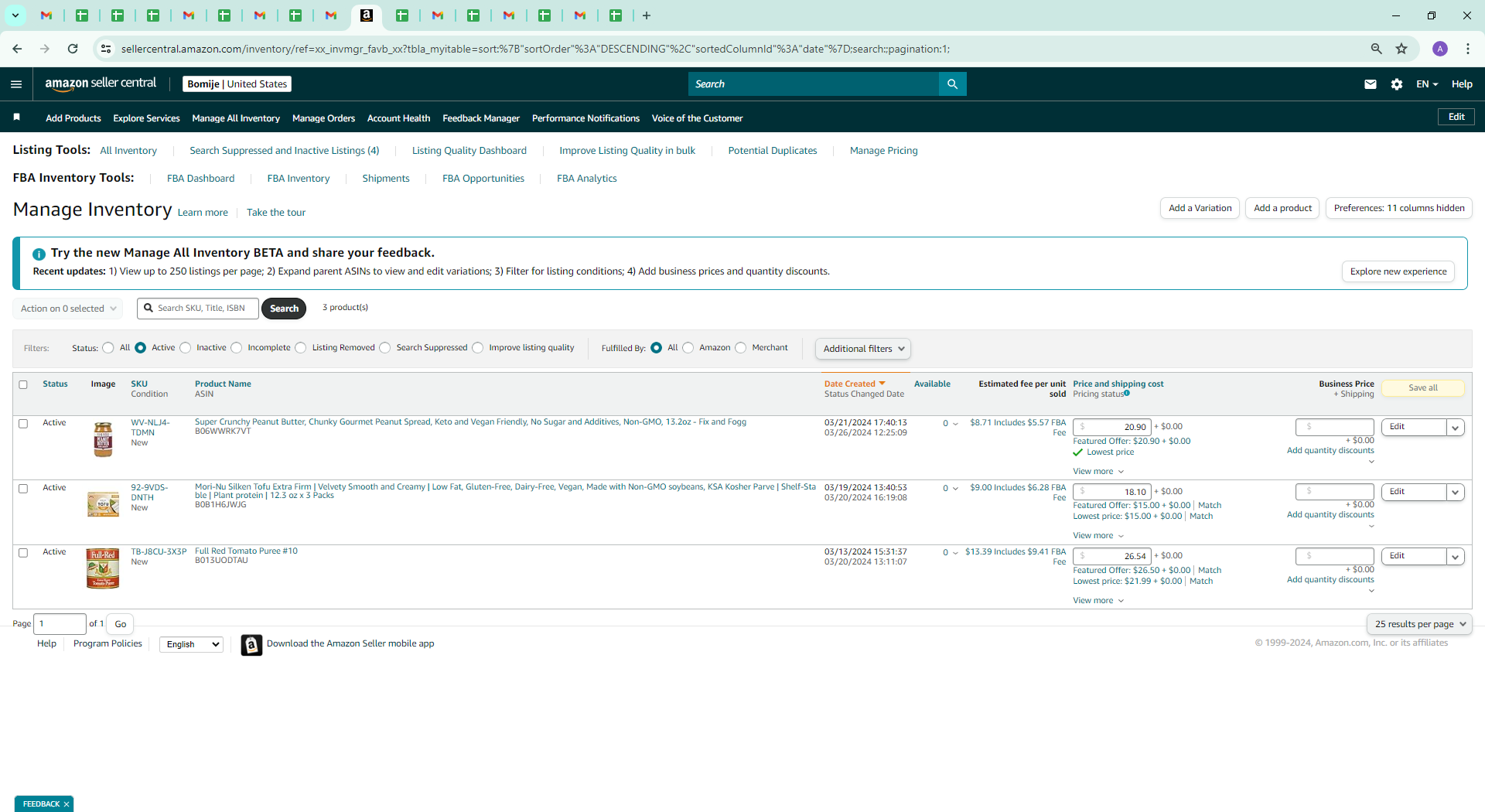Select the WV-NLJ4-TDMN row checkbox
The image size is (1485, 812).
pos(23,424)
